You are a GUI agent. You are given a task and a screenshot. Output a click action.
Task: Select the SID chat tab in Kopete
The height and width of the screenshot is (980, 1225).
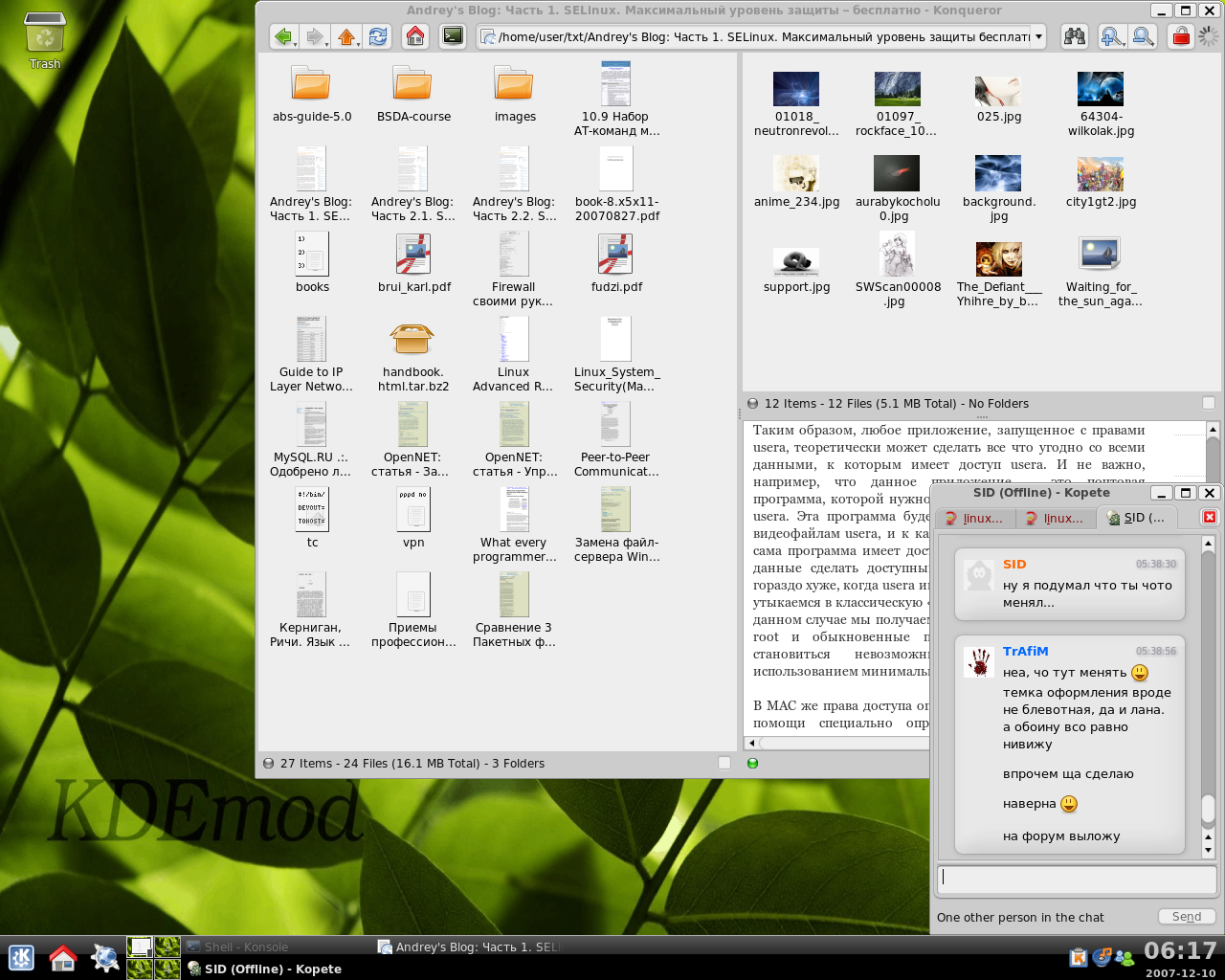click(x=1136, y=518)
